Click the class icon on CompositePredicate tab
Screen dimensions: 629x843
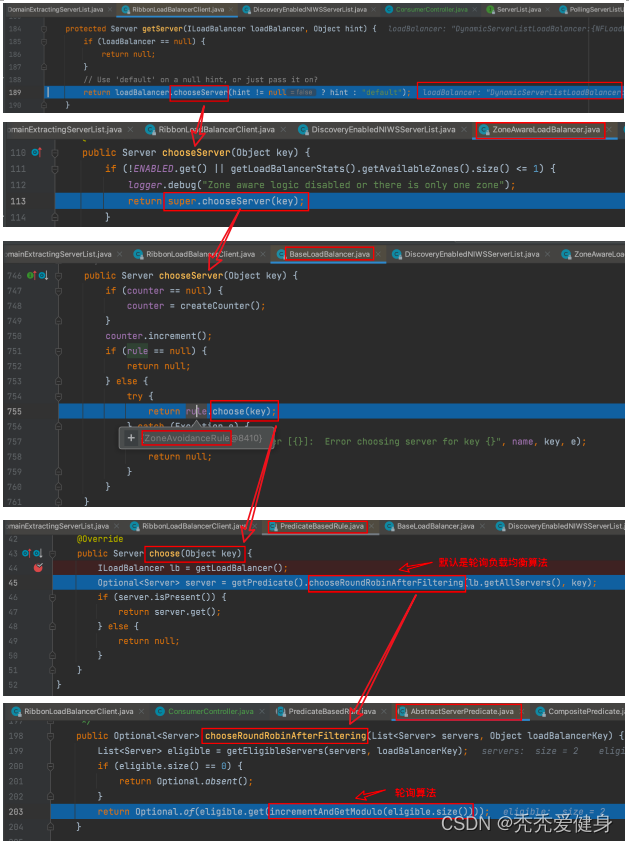pos(541,711)
